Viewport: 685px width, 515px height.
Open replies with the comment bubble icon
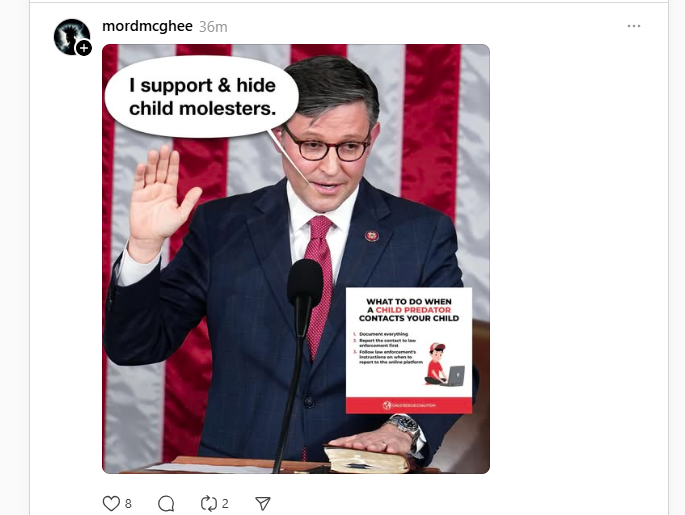pyautogui.click(x=166, y=503)
